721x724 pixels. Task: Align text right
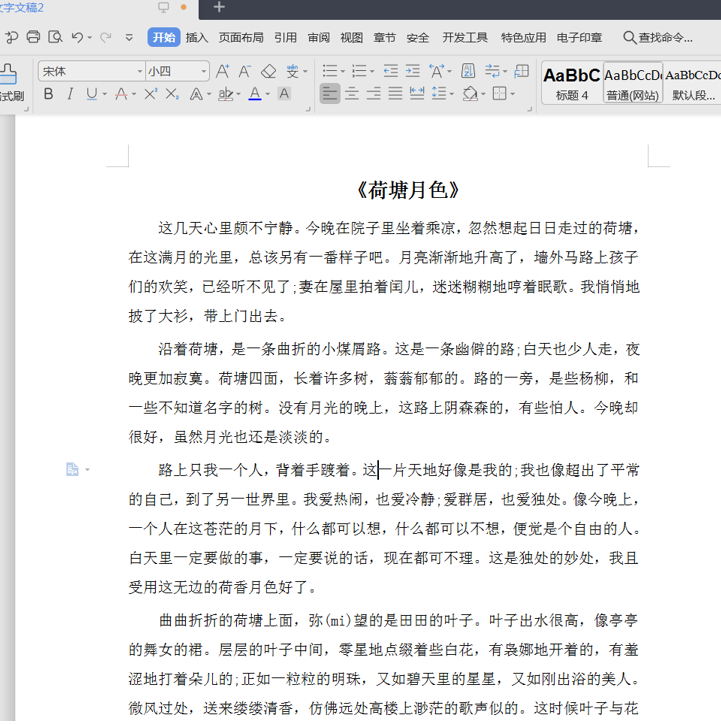point(373,94)
